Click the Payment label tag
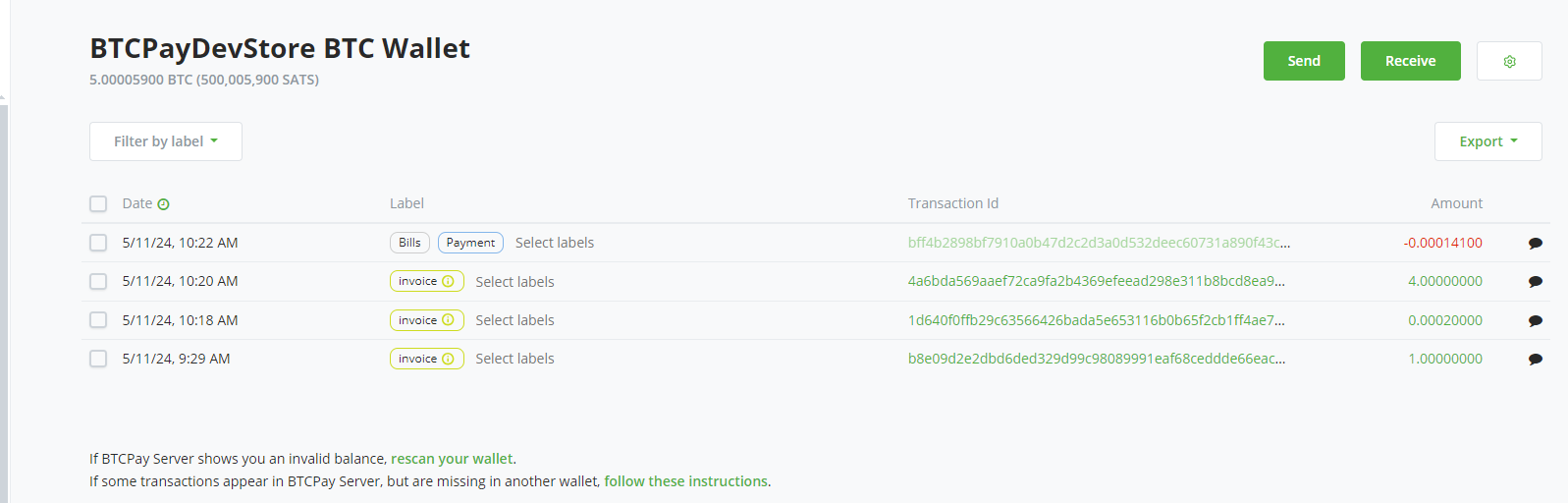Screen dimensions: 1568x503 point(470,243)
